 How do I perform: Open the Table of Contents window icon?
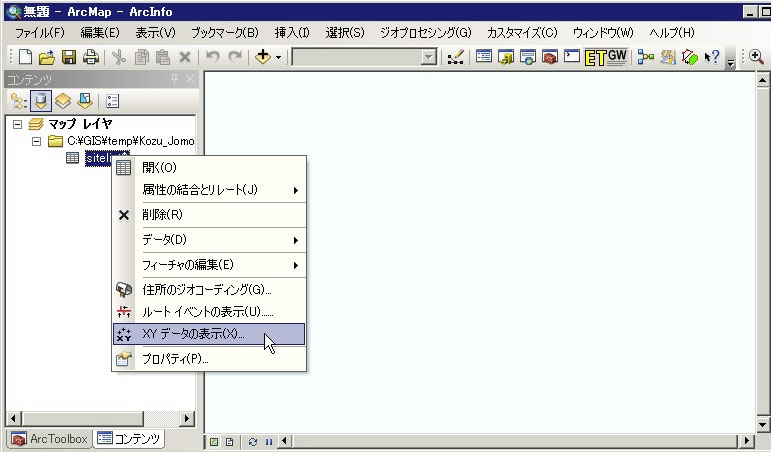[484, 57]
